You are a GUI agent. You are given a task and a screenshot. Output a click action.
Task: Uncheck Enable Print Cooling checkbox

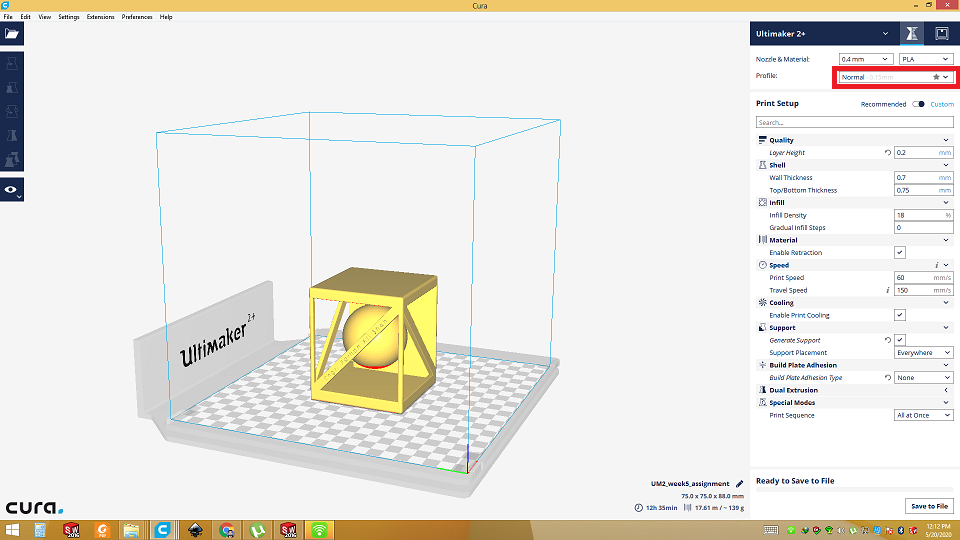click(899, 315)
